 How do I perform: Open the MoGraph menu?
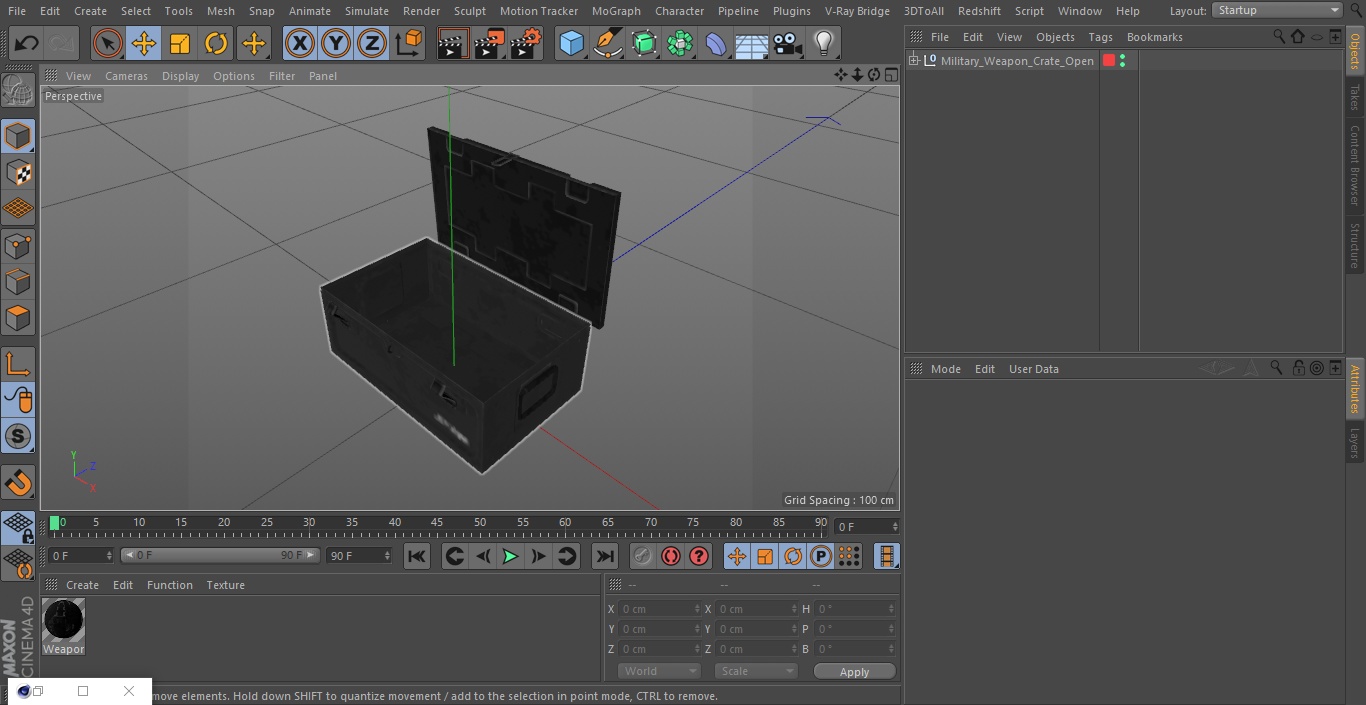[616, 11]
